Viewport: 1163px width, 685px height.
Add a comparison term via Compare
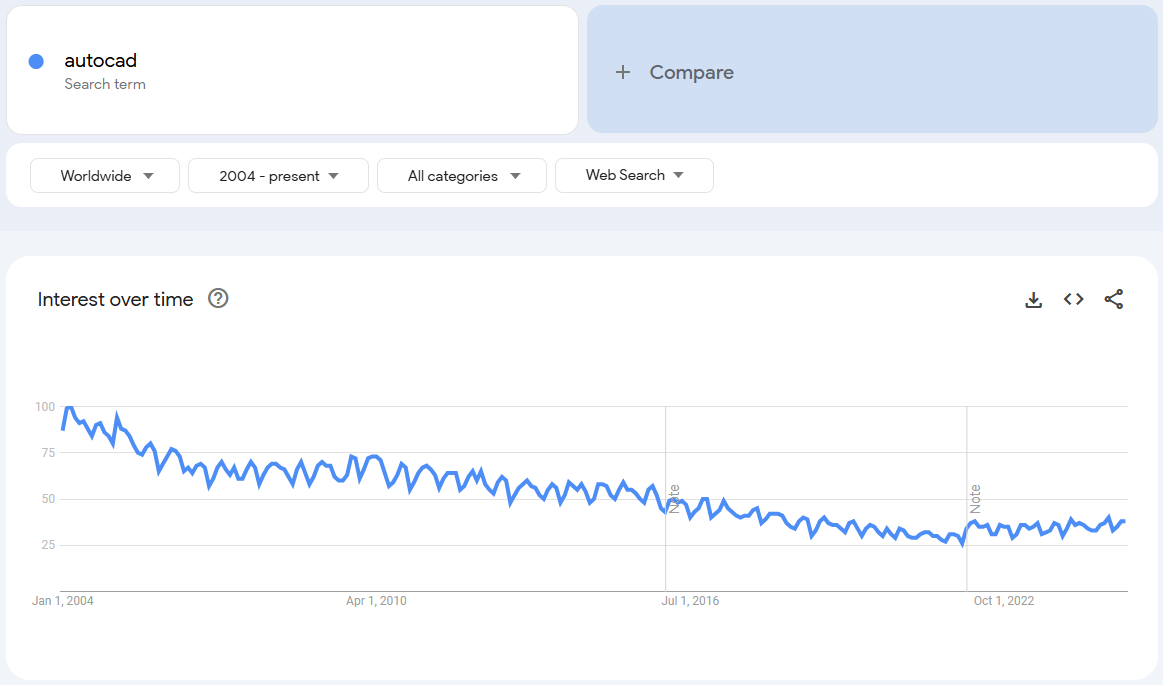(x=872, y=70)
